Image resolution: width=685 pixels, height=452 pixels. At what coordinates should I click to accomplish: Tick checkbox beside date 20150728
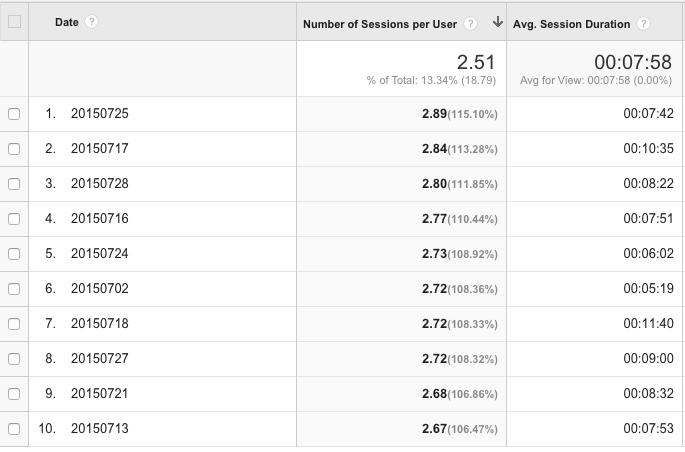(14, 184)
